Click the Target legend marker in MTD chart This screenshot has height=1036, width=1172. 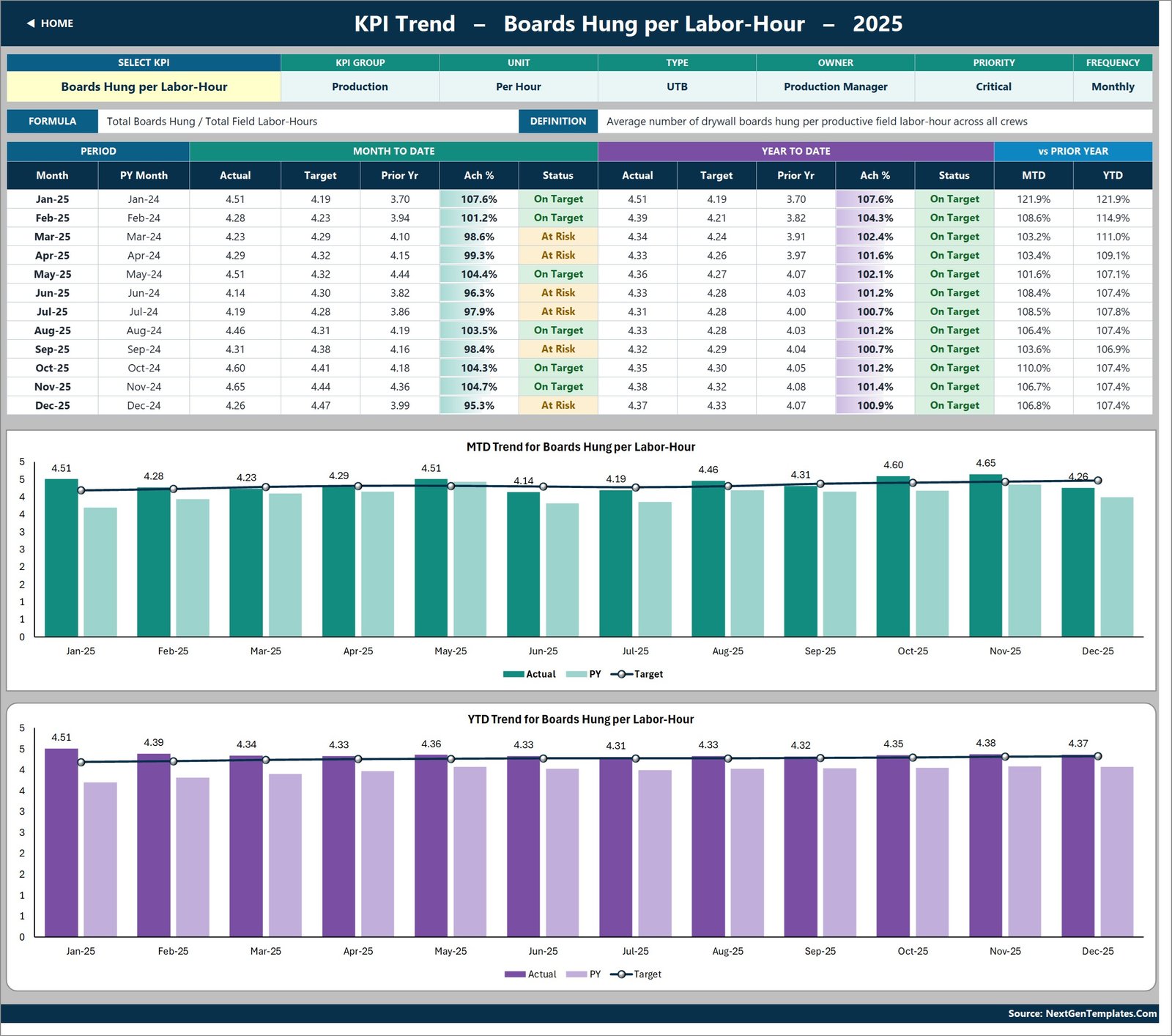621,674
